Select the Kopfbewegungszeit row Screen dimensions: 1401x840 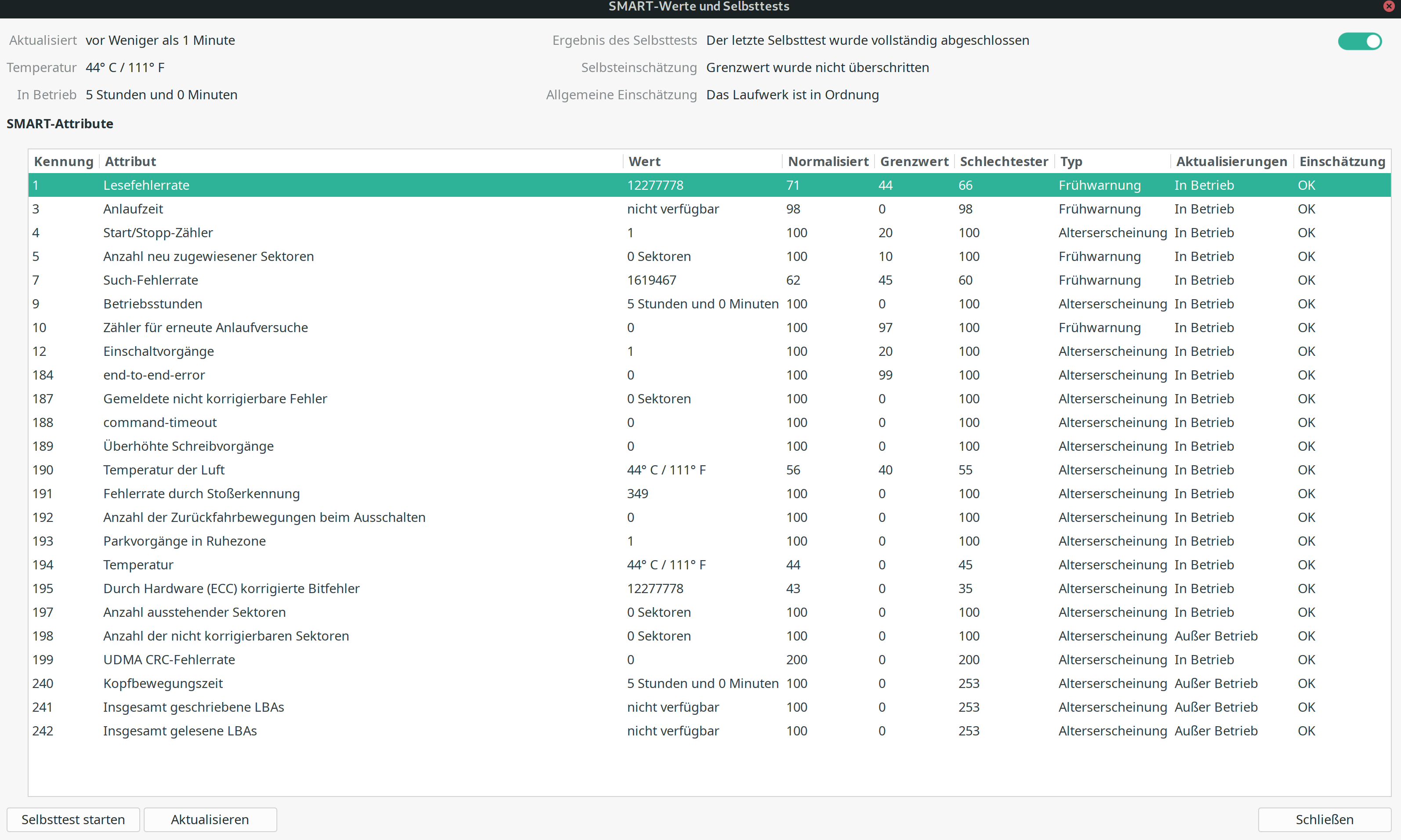pos(163,683)
